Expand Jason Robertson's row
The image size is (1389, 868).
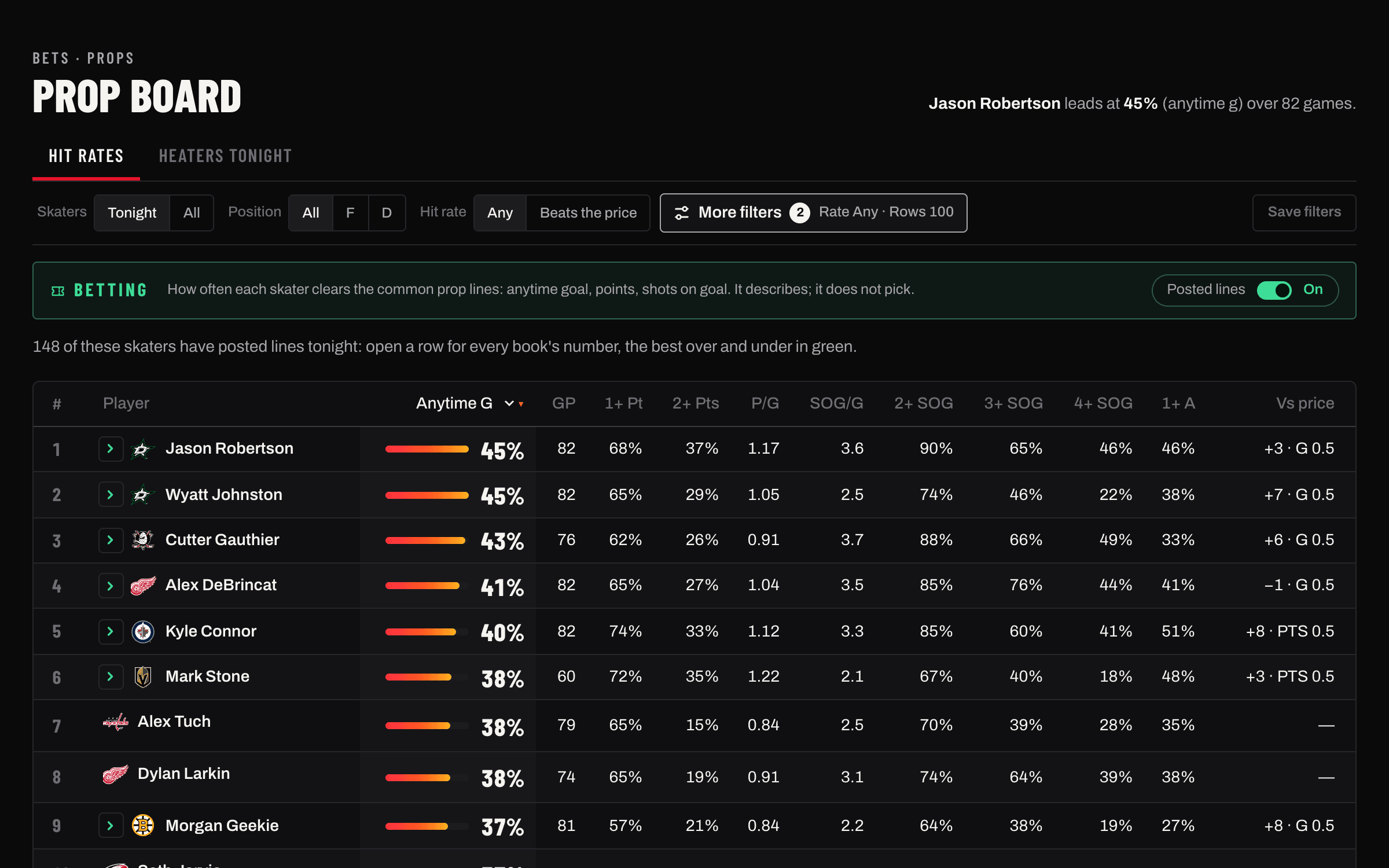click(x=111, y=449)
